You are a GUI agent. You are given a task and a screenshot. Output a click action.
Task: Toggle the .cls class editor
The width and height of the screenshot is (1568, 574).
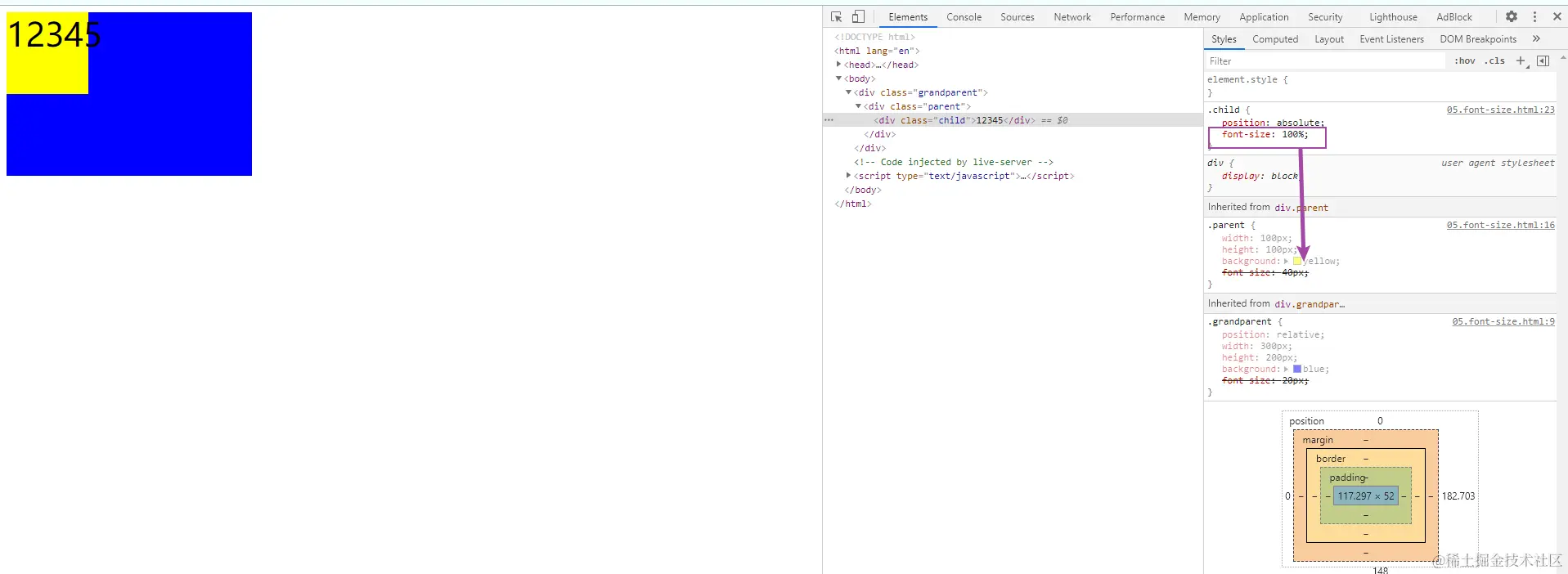tap(1495, 61)
